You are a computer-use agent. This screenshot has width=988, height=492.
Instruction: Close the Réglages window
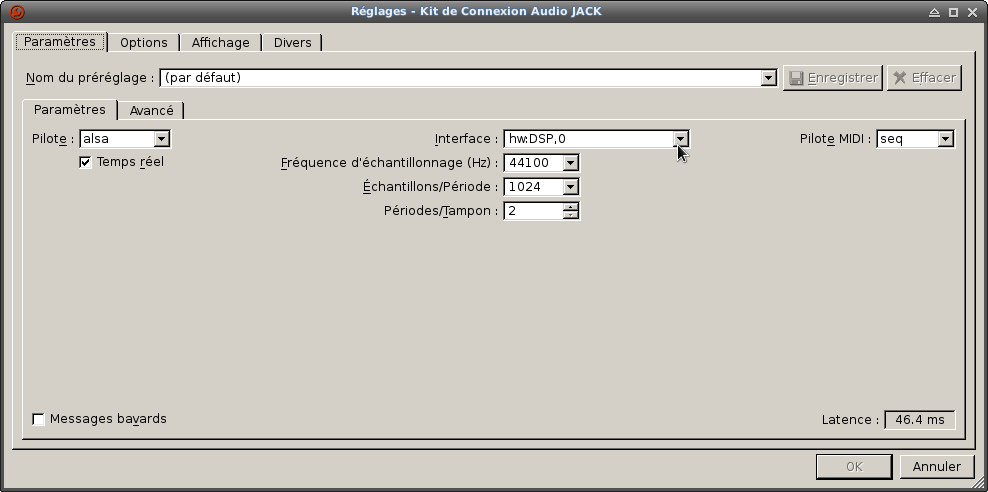click(972, 12)
